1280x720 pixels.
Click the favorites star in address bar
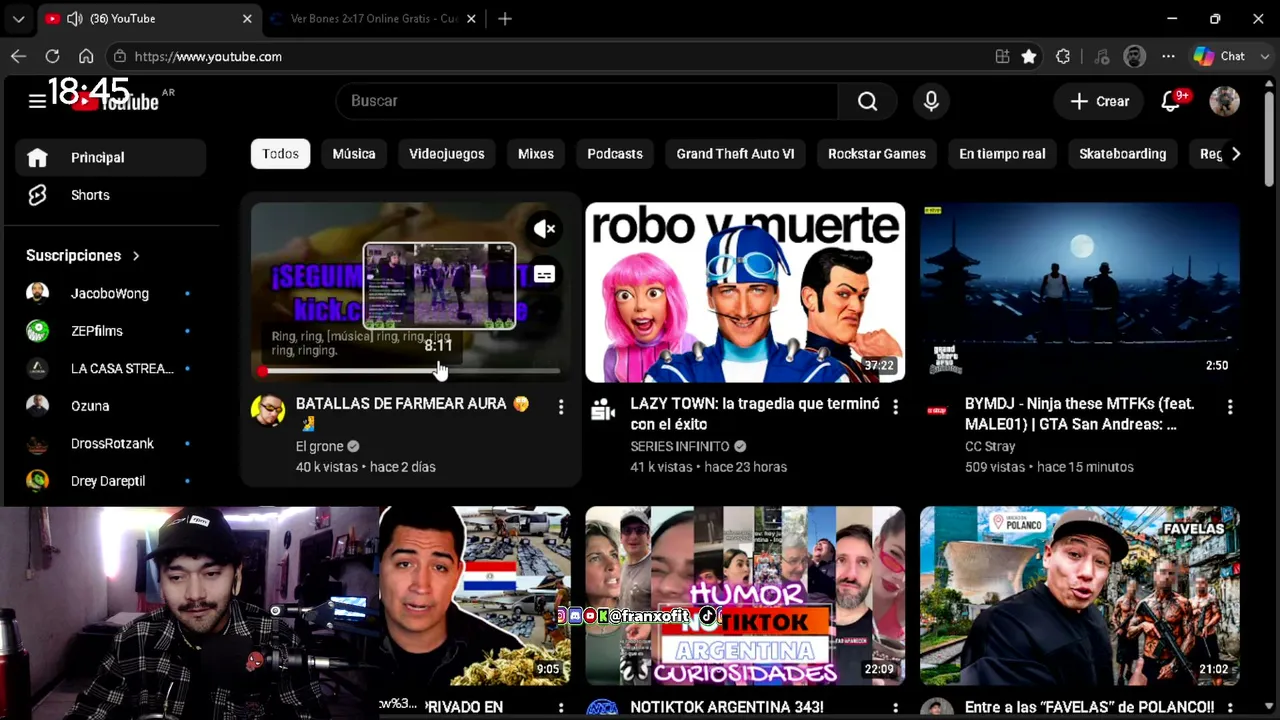(1029, 57)
